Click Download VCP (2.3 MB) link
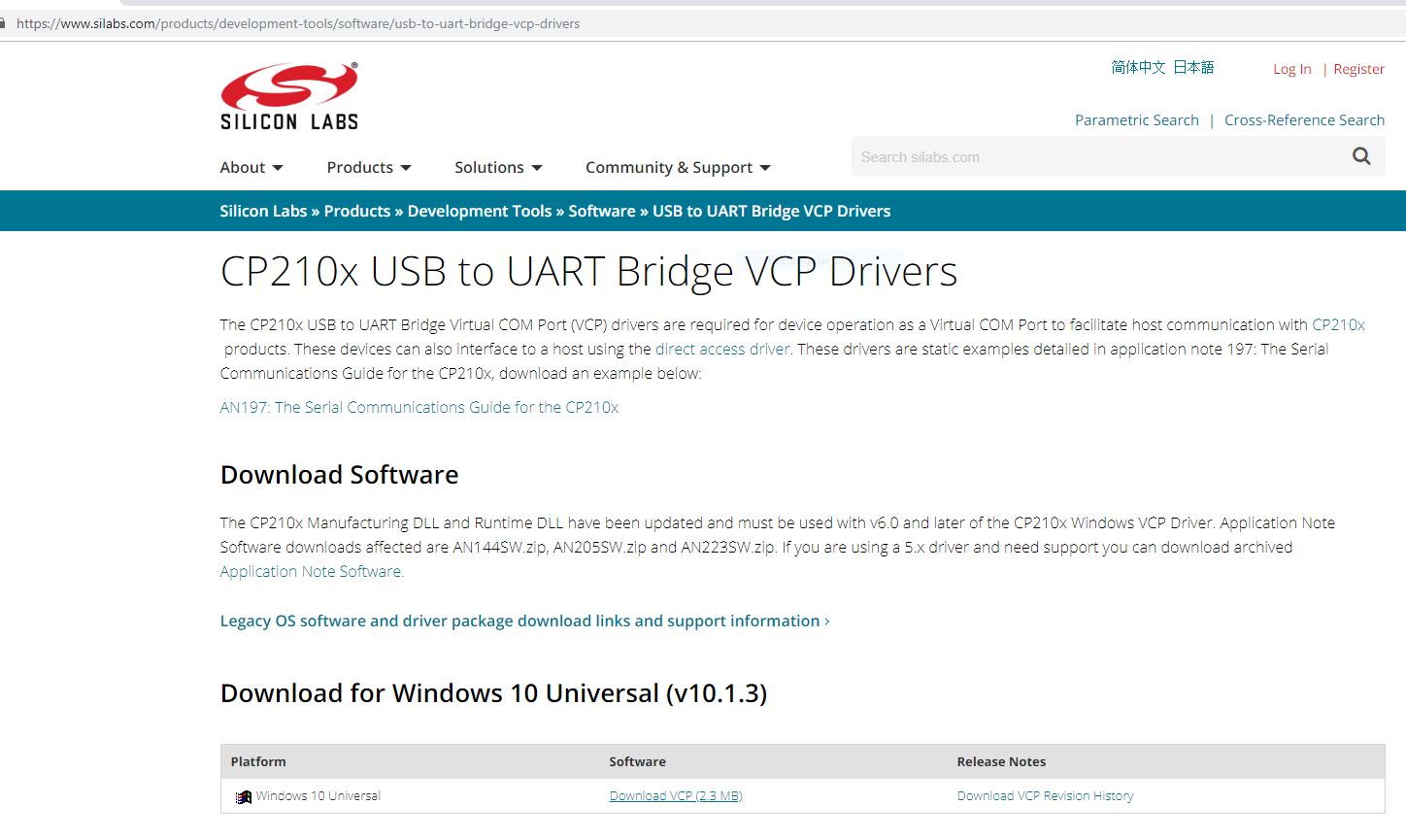This screenshot has height=840, width=1406. tap(676, 796)
